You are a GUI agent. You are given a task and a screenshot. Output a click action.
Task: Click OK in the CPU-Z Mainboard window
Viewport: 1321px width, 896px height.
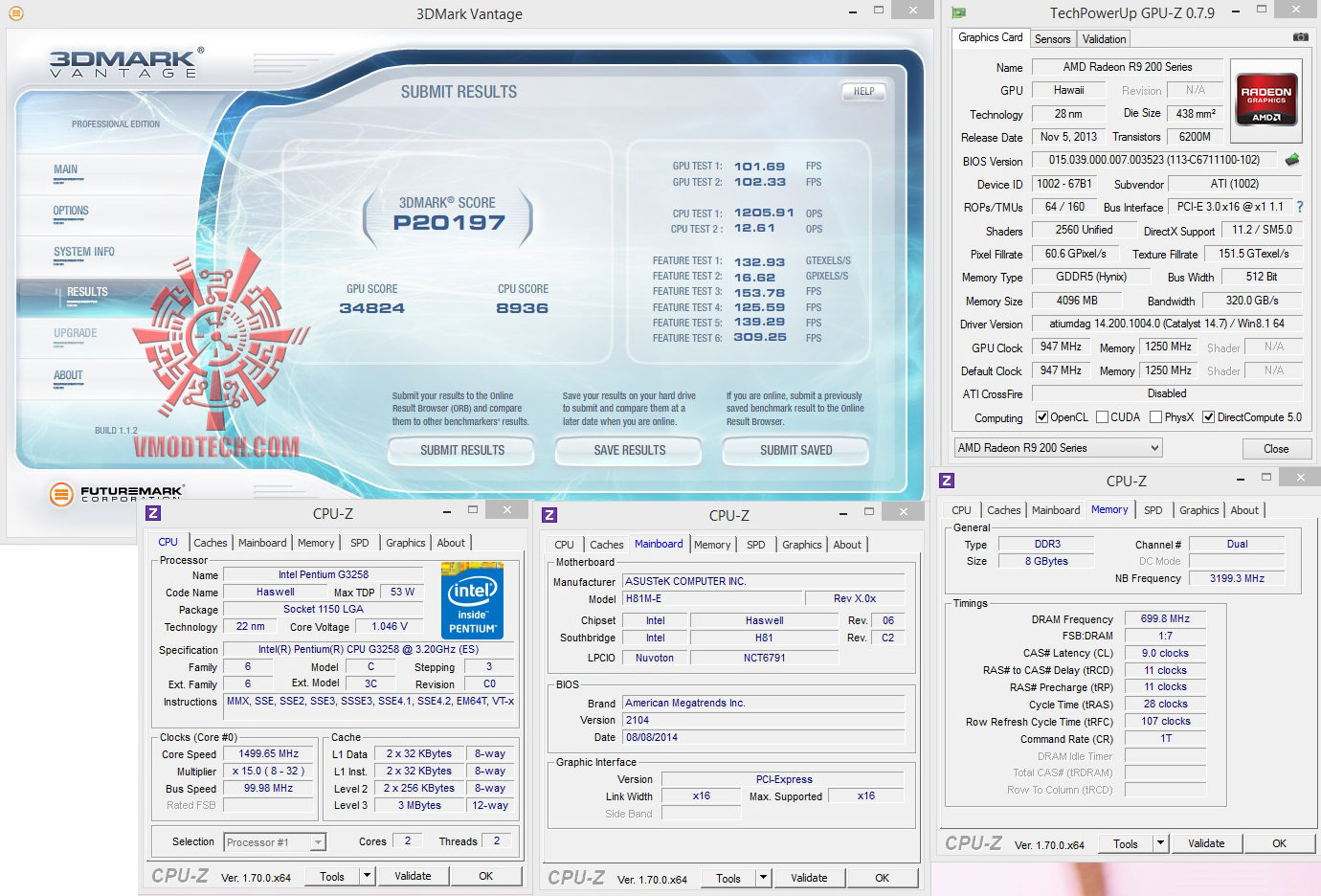point(882,878)
